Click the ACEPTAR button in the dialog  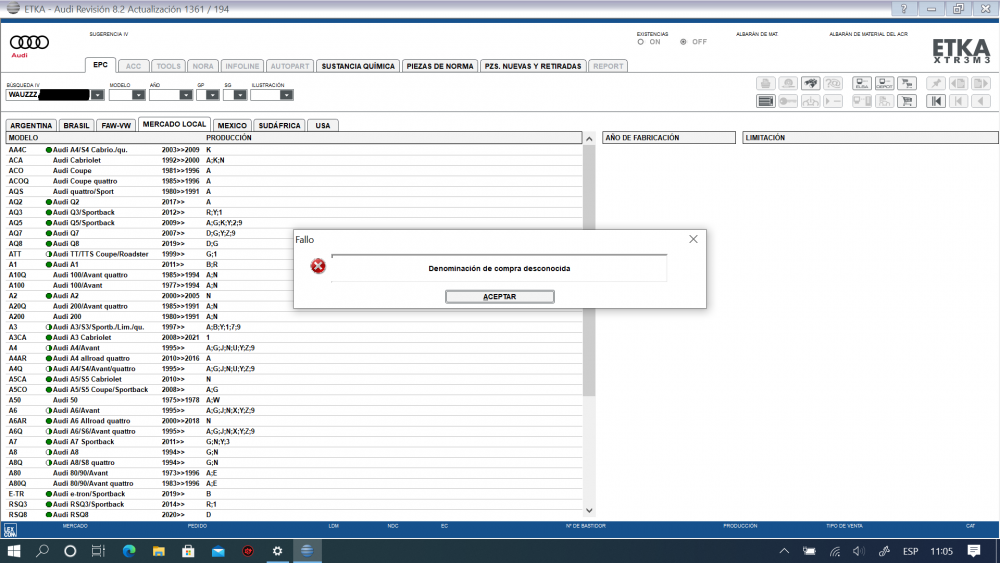point(499,296)
